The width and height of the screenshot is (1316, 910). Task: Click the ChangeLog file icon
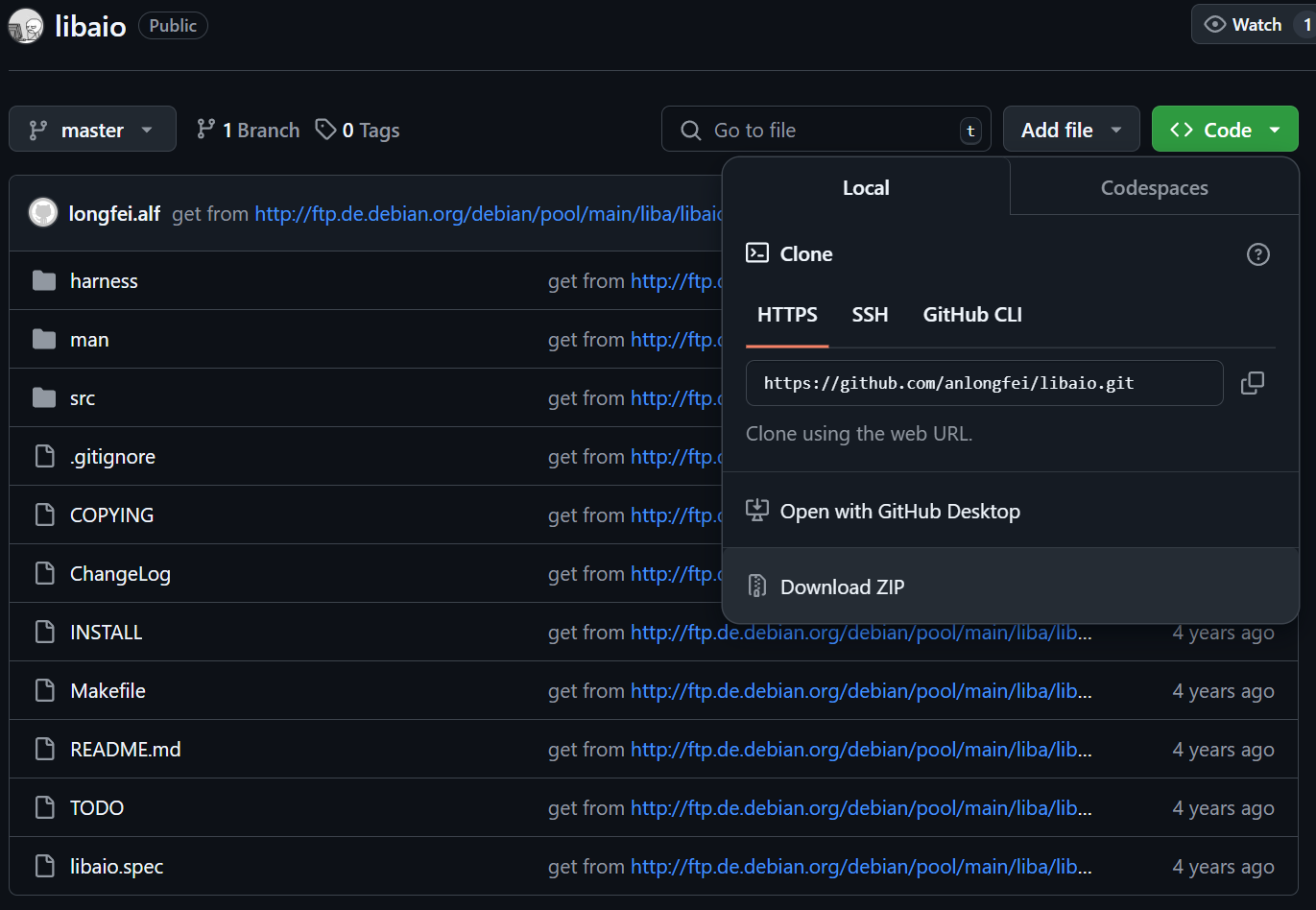coord(44,573)
